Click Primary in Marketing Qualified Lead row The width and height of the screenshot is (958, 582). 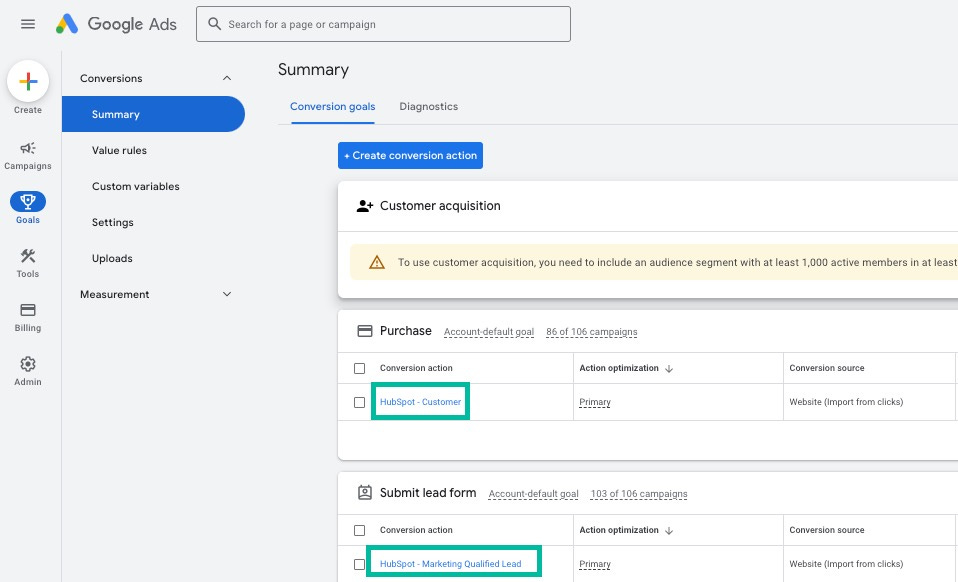pyautogui.click(x=594, y=564)
